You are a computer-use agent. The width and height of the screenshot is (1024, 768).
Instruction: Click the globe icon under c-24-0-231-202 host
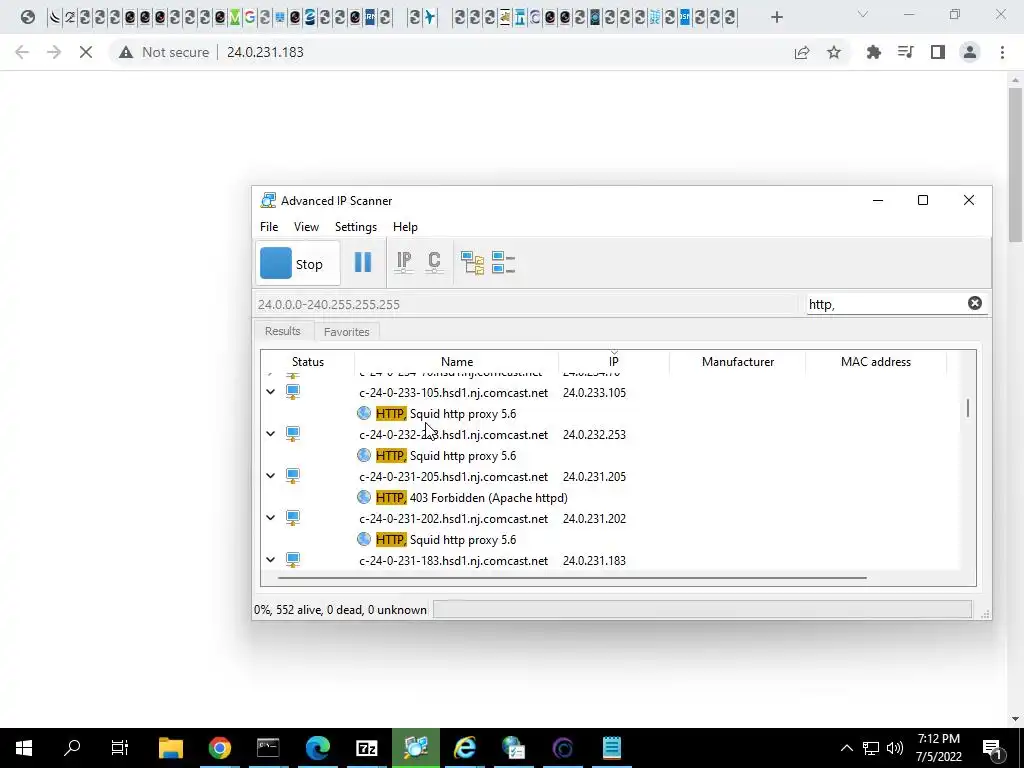[364, 539]
